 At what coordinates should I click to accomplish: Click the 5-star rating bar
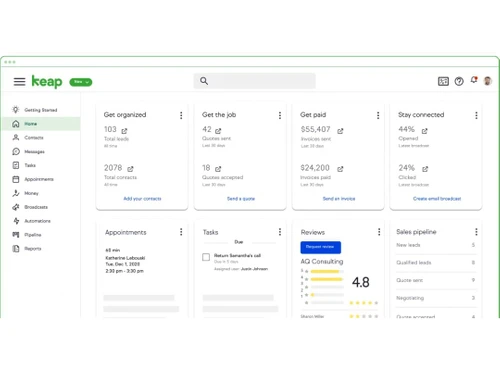(x=327, y=271)
